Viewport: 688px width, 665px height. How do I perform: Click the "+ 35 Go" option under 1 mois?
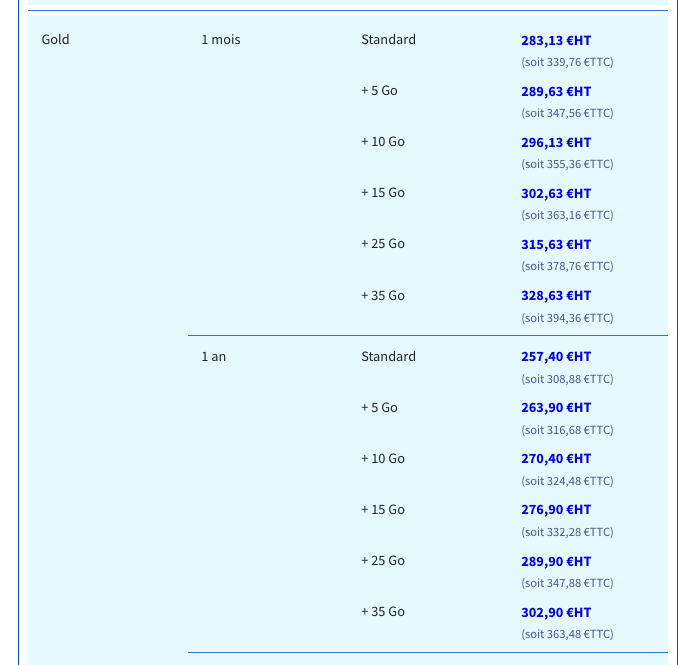[x=382, y=296]
